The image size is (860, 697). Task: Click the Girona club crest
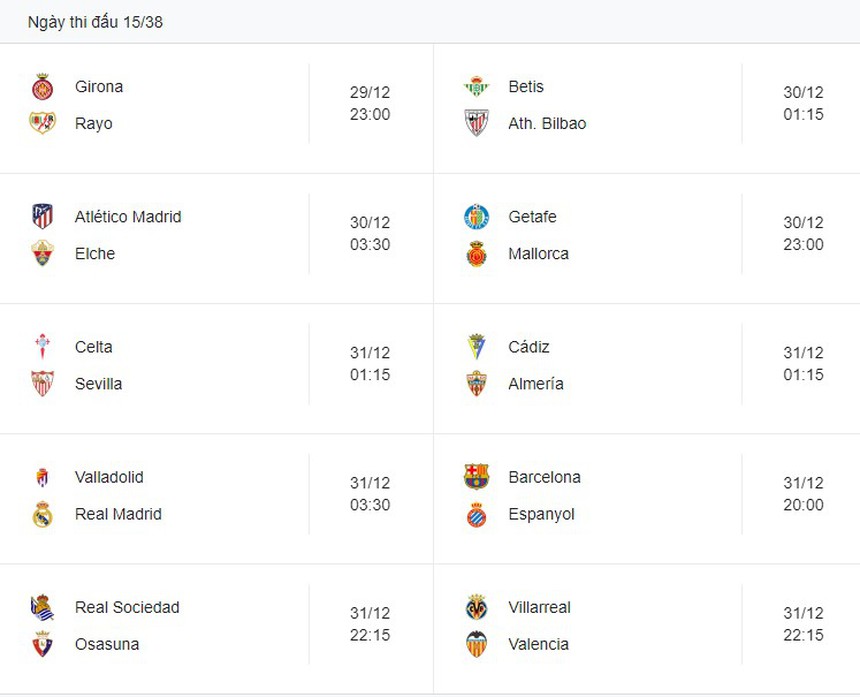(42, 87)
